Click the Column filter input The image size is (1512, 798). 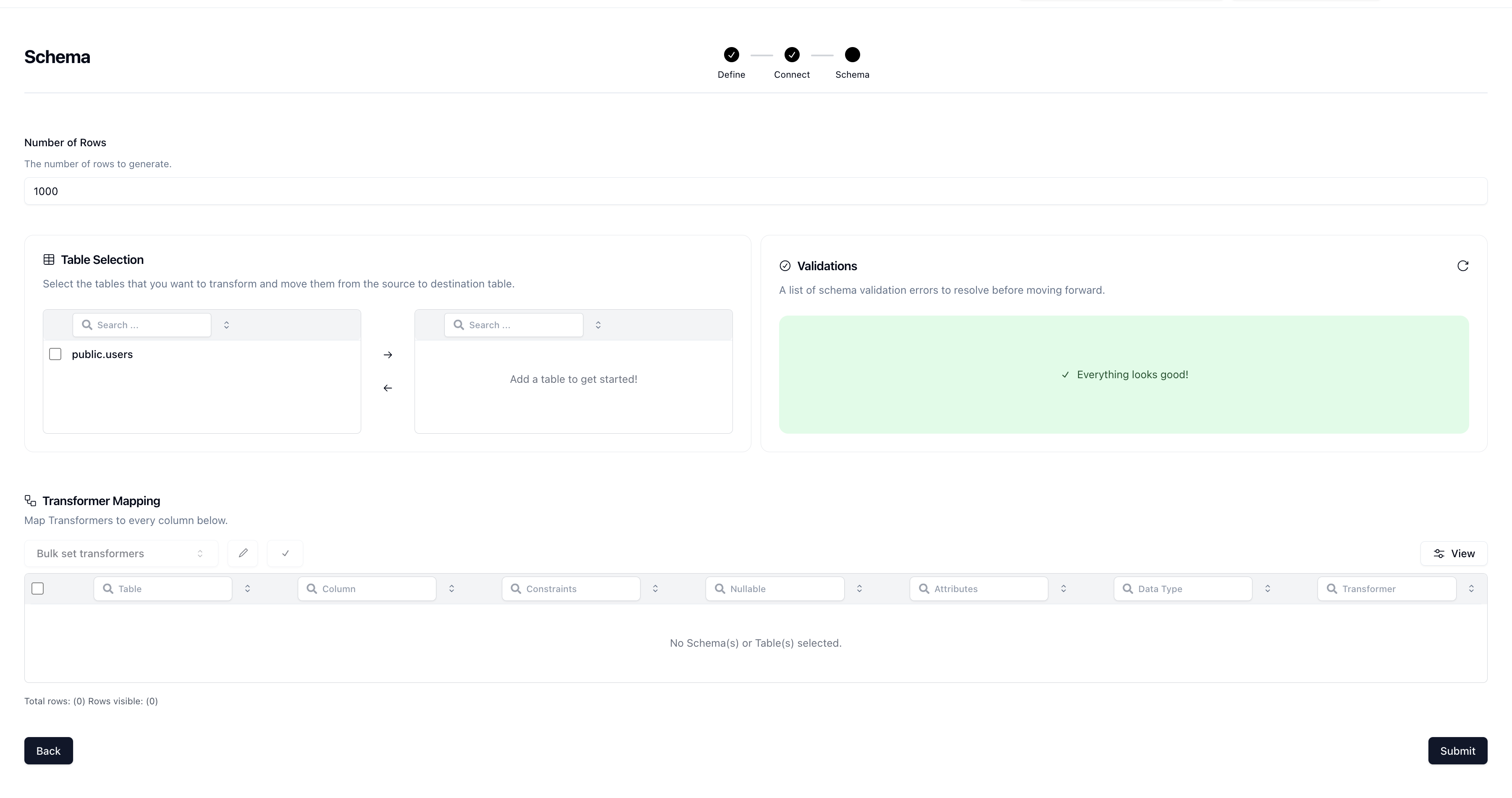(x=367, y=588)
